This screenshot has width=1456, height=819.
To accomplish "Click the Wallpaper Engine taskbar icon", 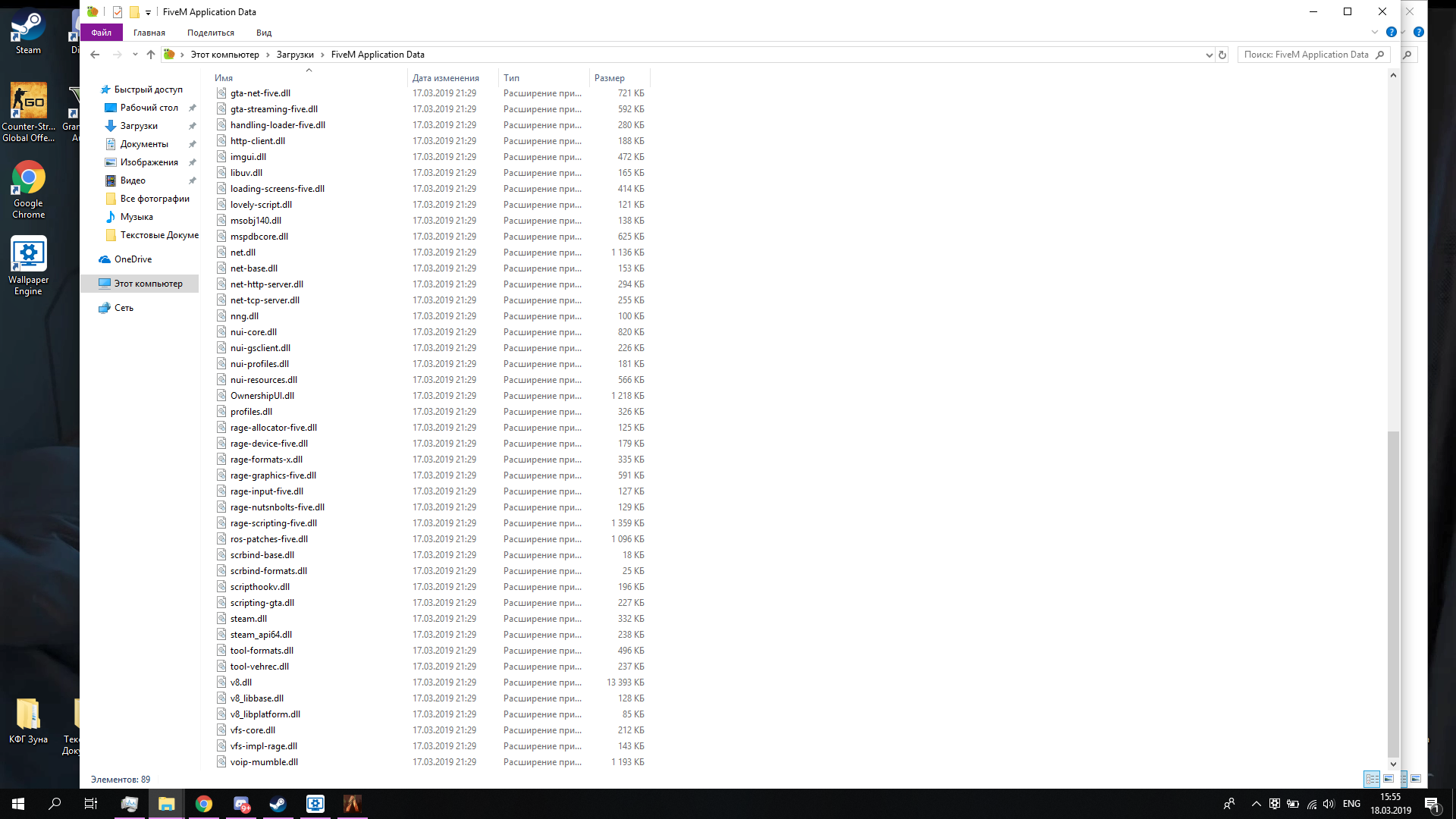I will (315, 804).
